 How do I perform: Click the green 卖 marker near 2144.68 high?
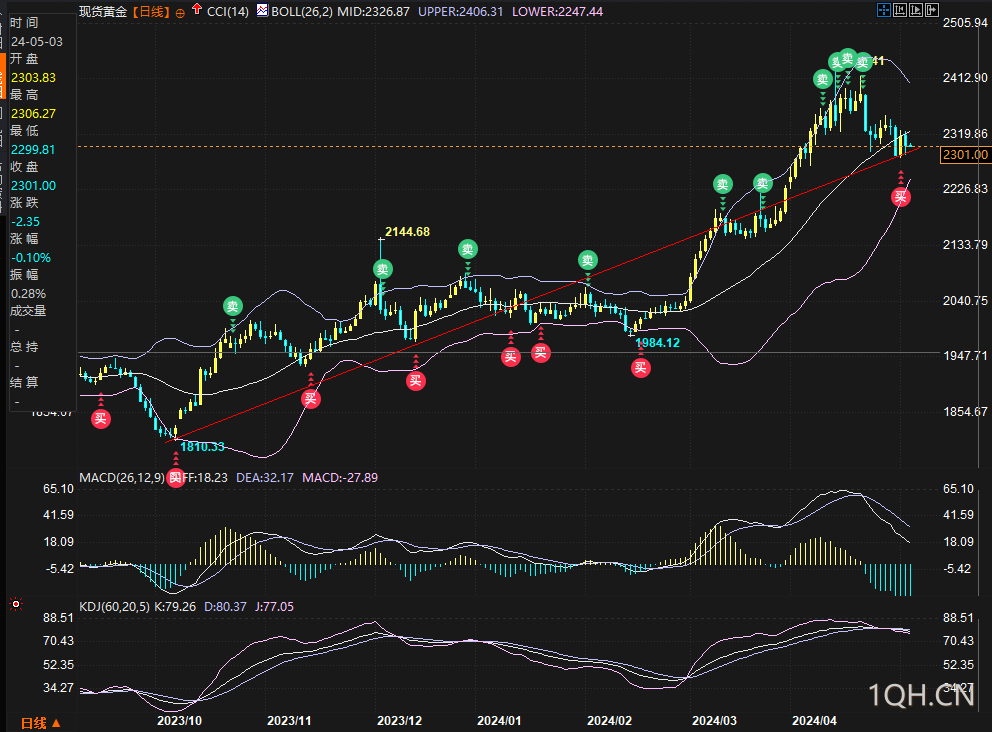(x=383, y=269)
